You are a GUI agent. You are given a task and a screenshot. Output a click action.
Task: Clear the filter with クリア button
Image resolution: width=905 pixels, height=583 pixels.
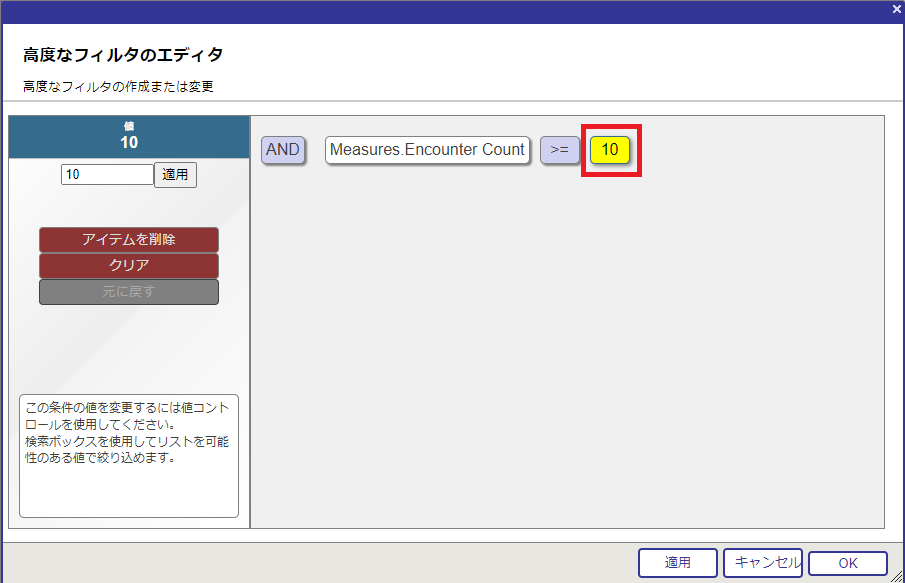point(129,266)
